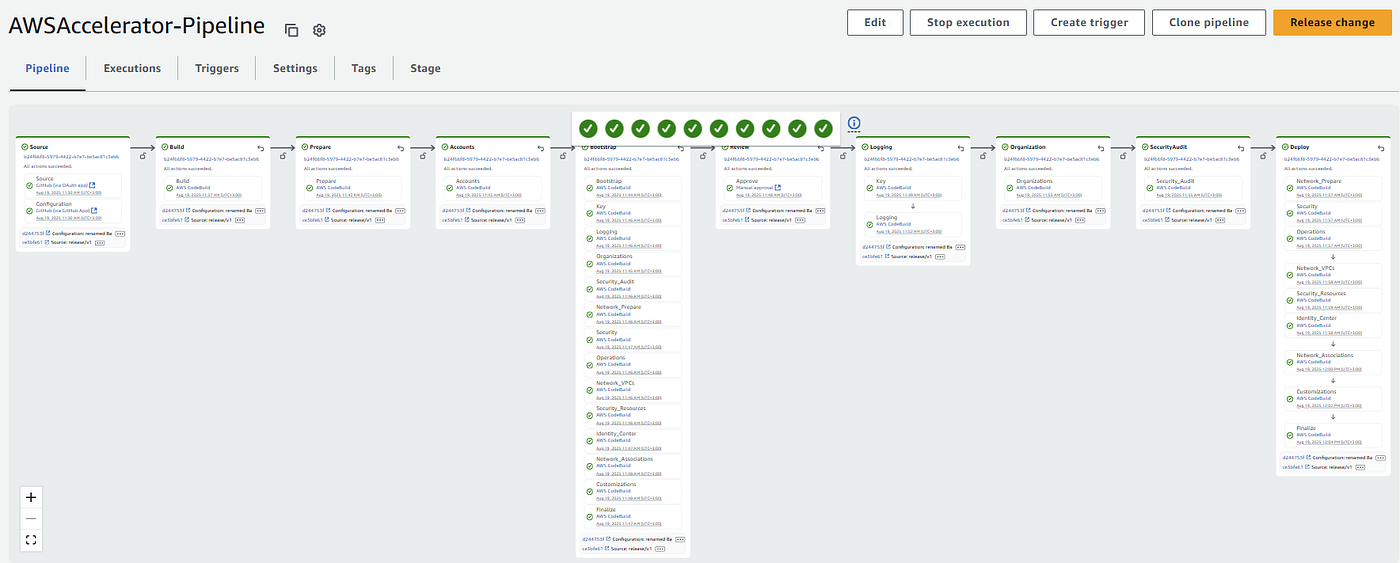Viewport: 1400px width, 563px height.
Task: Expand Configuration revision ellipsis in SecurityAudit stage
Action: [1240, 211]
